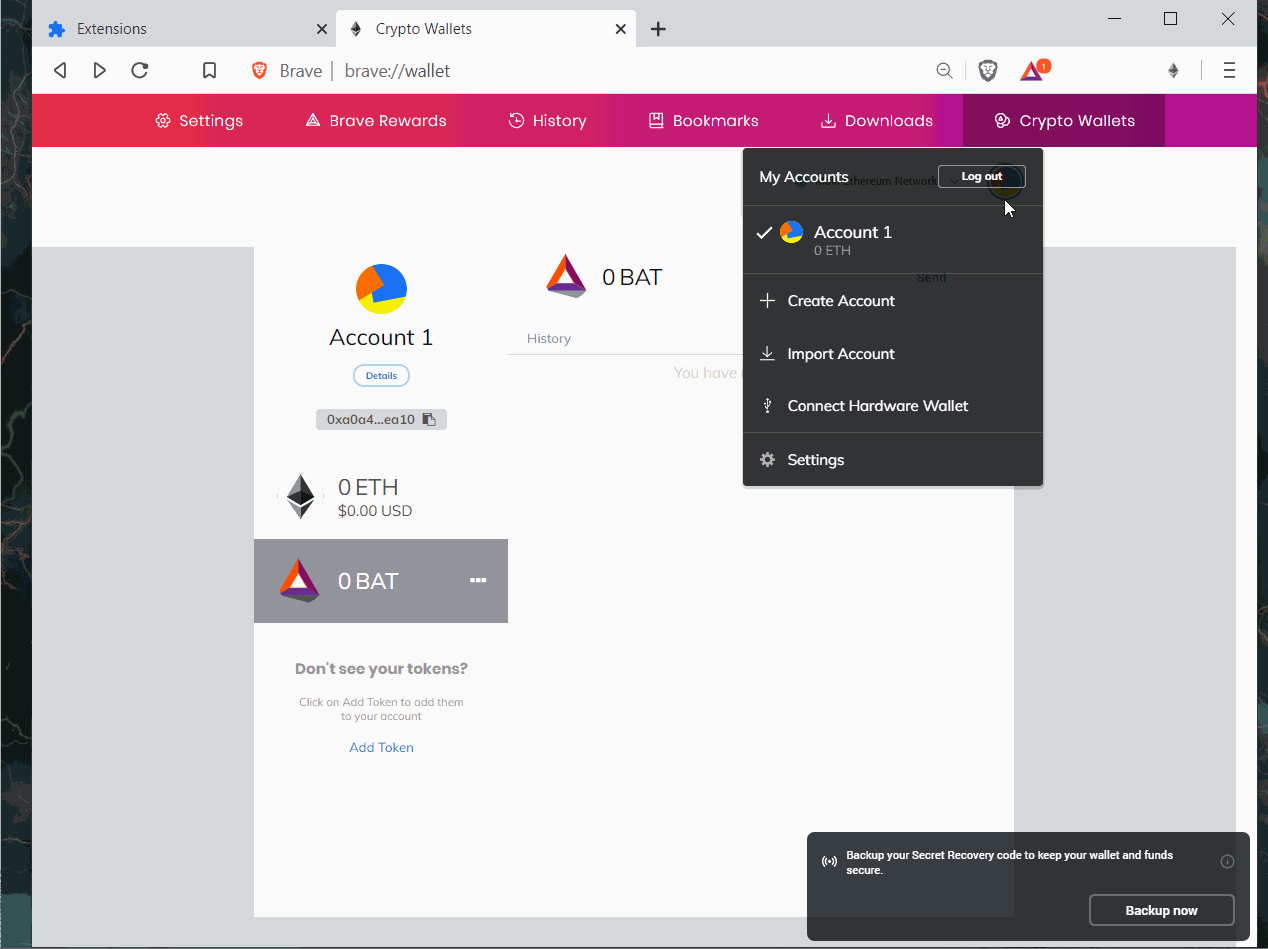Click the Ethereum diamond logo
Viewport: 1268px width, 949px height.
[300, 497]
